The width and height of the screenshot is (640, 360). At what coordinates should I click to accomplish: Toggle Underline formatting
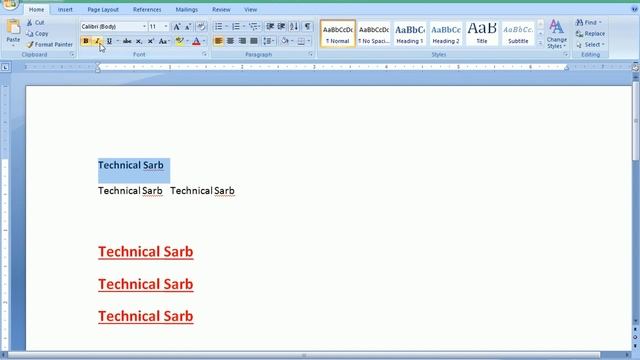point(109,41)
